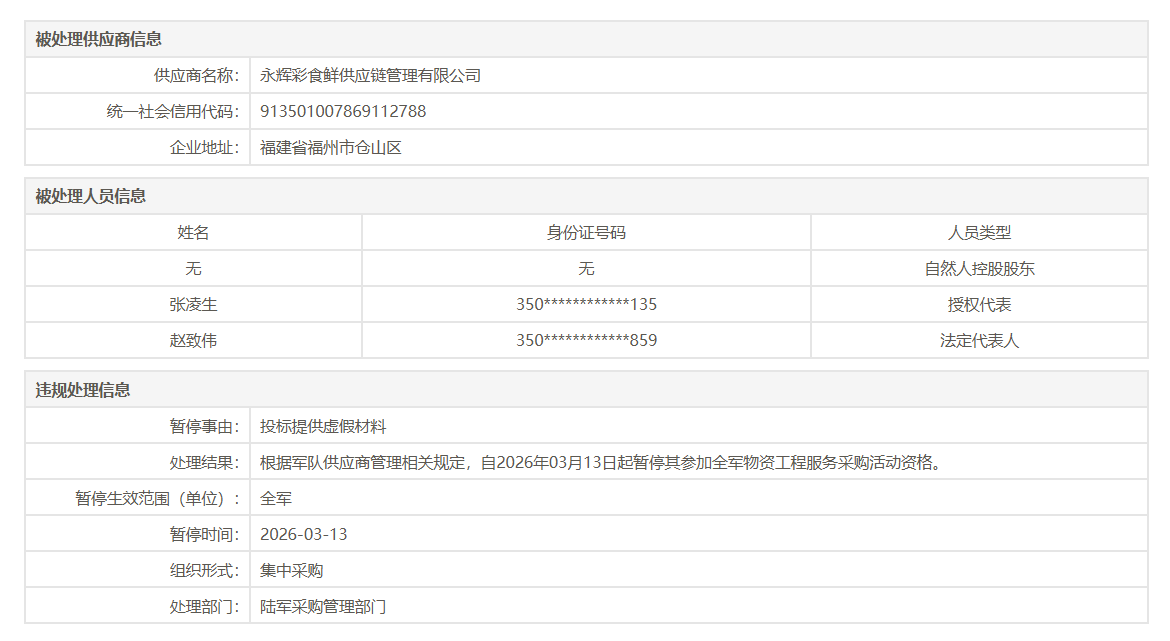Select the 授权代表 cell

click(979, 304)
